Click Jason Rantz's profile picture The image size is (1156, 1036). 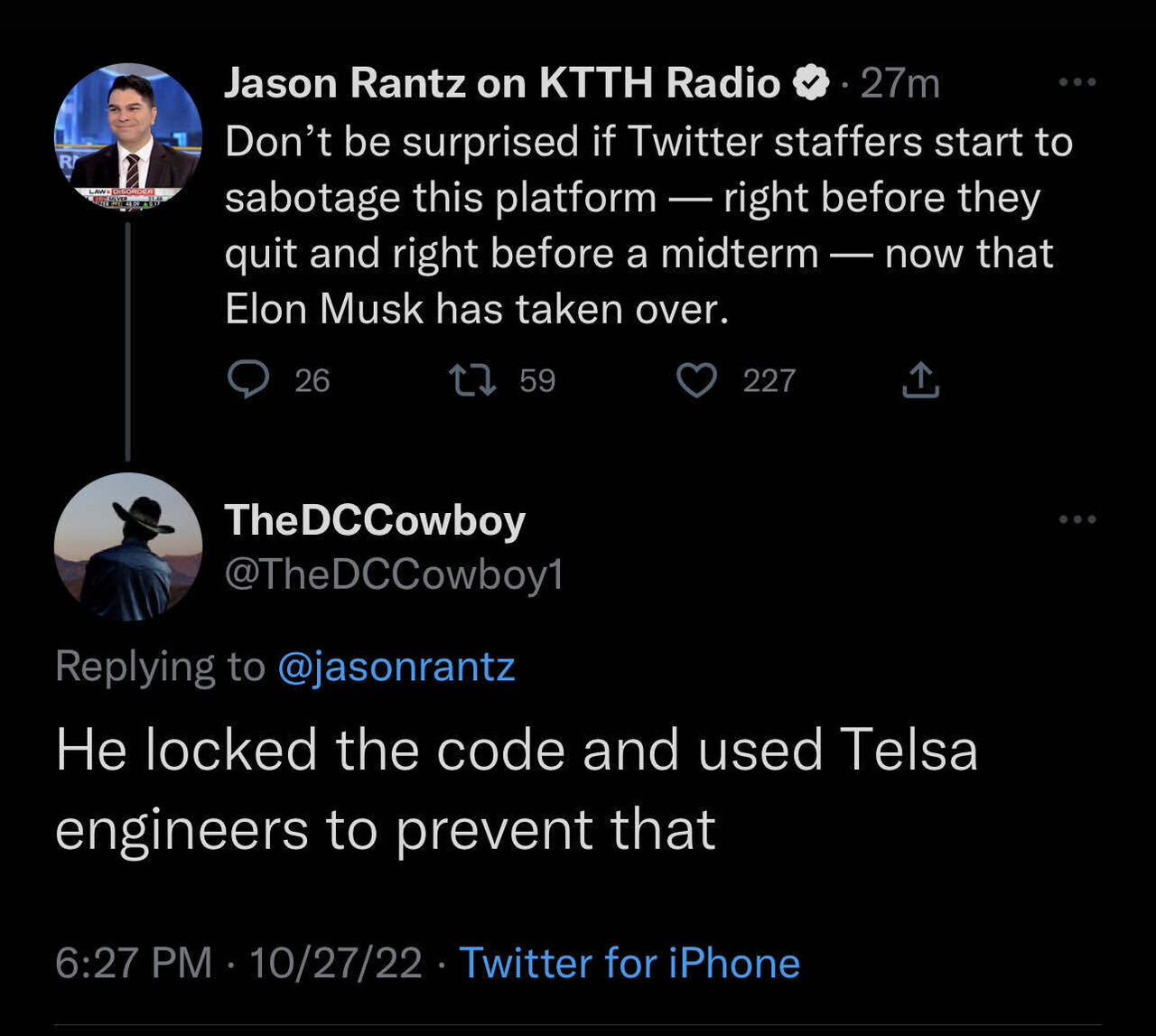tap(126, 134)
